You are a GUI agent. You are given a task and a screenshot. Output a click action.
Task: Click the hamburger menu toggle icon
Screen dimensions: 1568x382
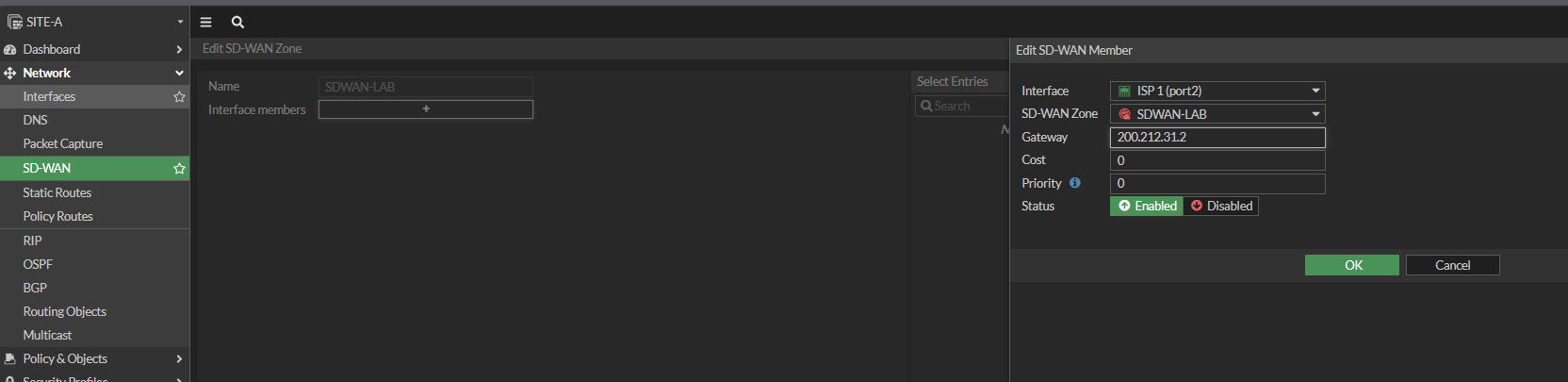coord(205,22)
